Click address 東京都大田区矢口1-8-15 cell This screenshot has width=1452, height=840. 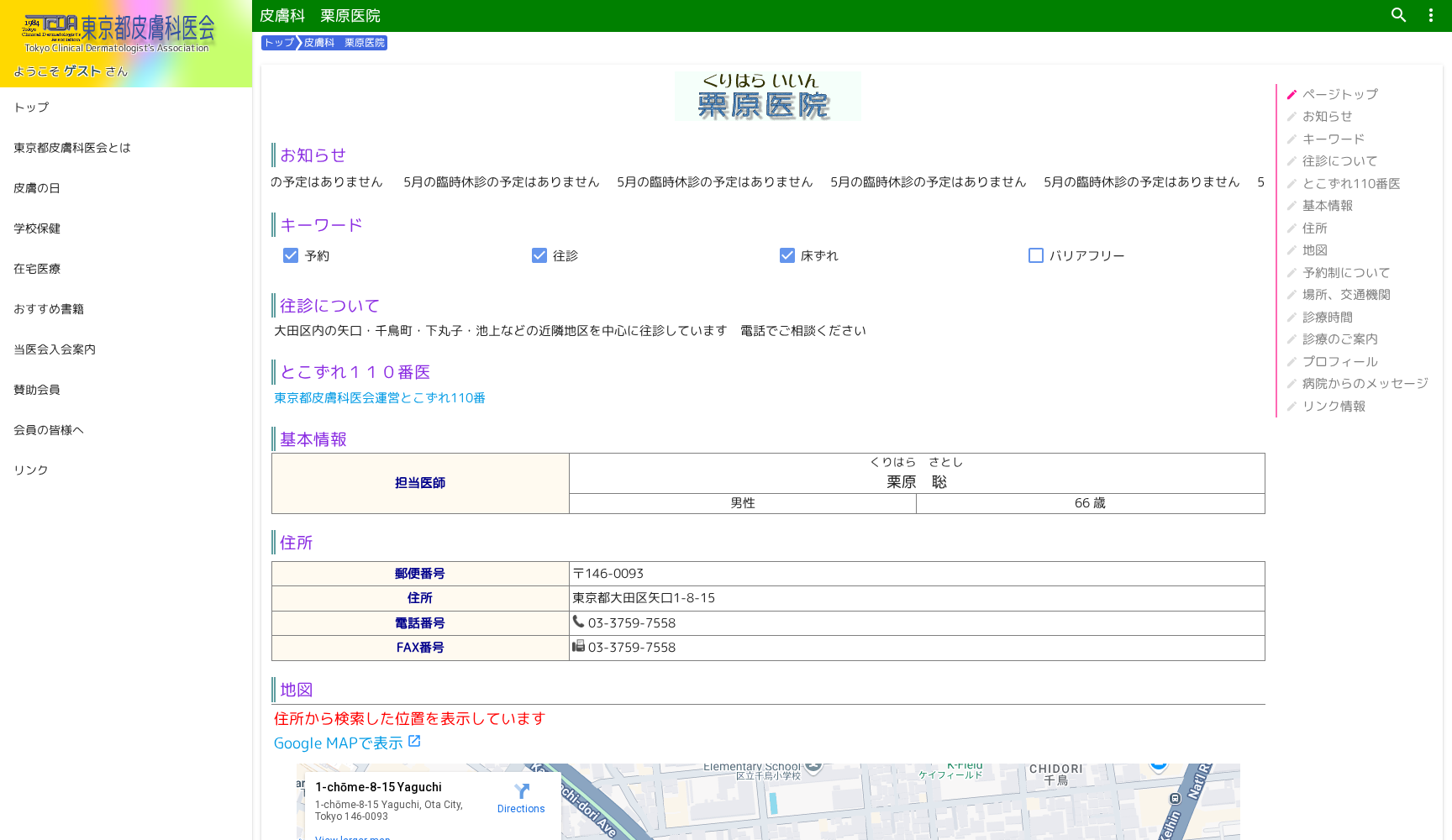[917, 598]
